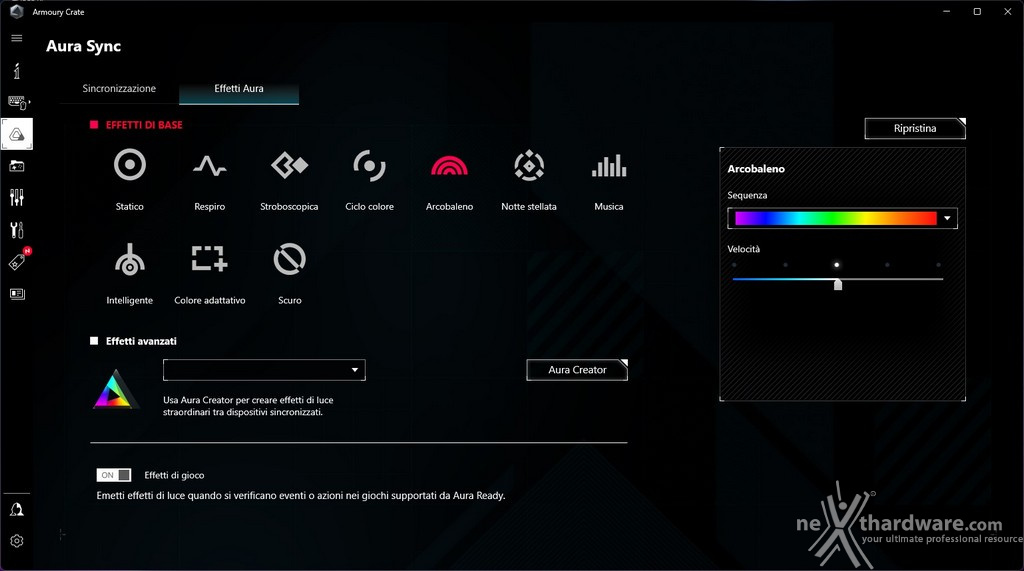
Task: Click the Armoury Crate title bar logo
Action: tap(17, 12)
